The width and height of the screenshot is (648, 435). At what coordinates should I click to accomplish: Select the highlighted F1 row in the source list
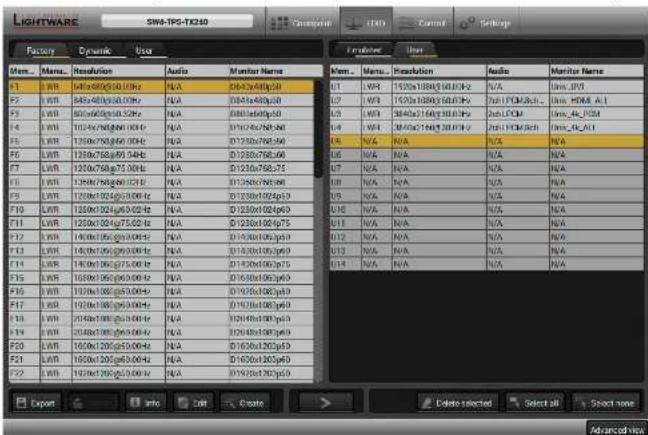[161, 86]
